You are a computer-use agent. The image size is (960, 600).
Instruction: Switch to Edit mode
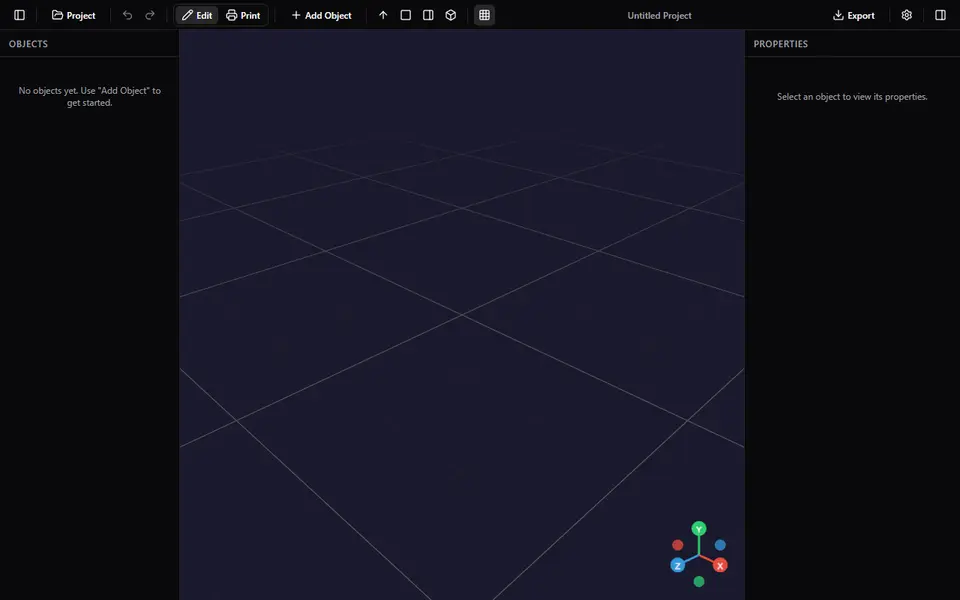(x=197, y=15)
